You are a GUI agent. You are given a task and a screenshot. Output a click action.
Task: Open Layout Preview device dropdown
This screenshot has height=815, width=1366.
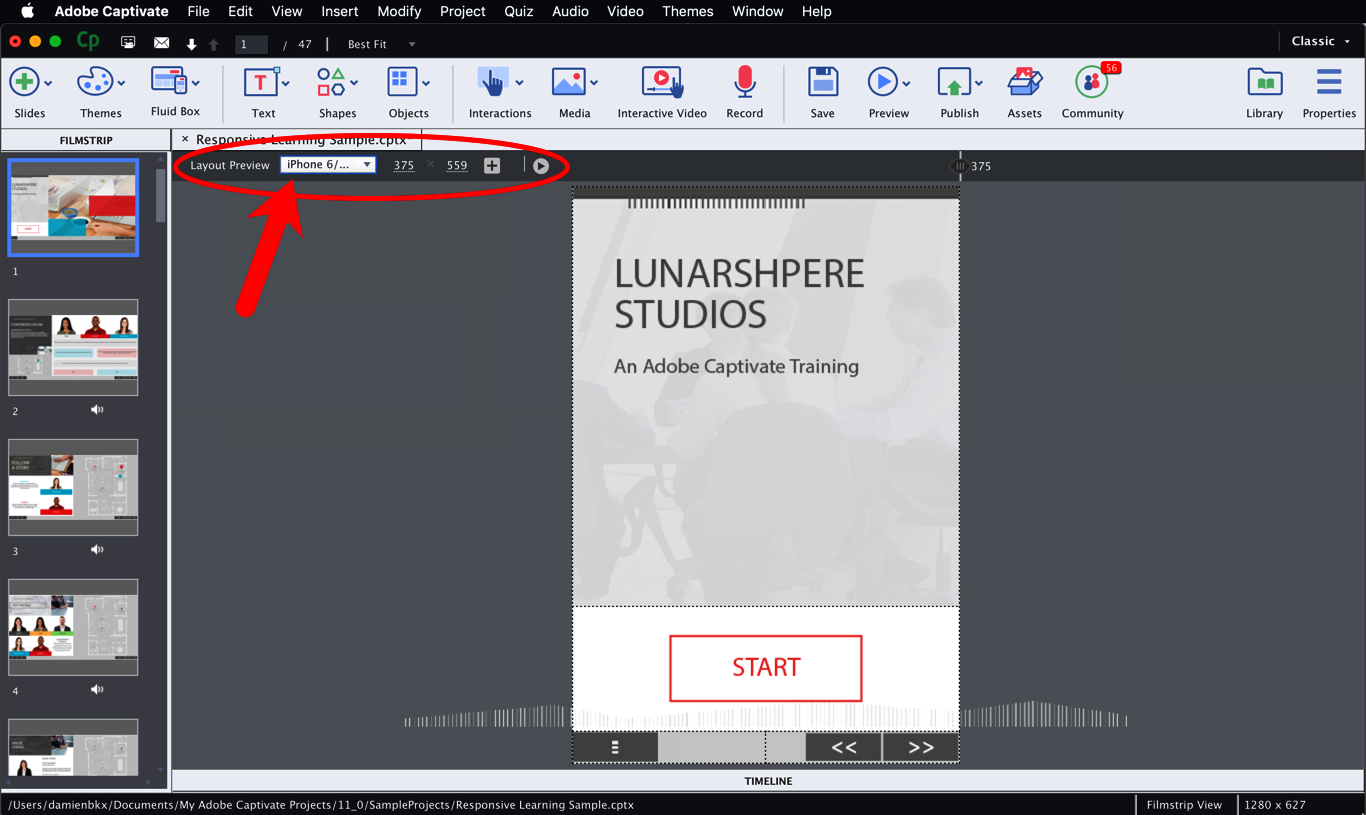pyautogui.click(x=328, y=165)
